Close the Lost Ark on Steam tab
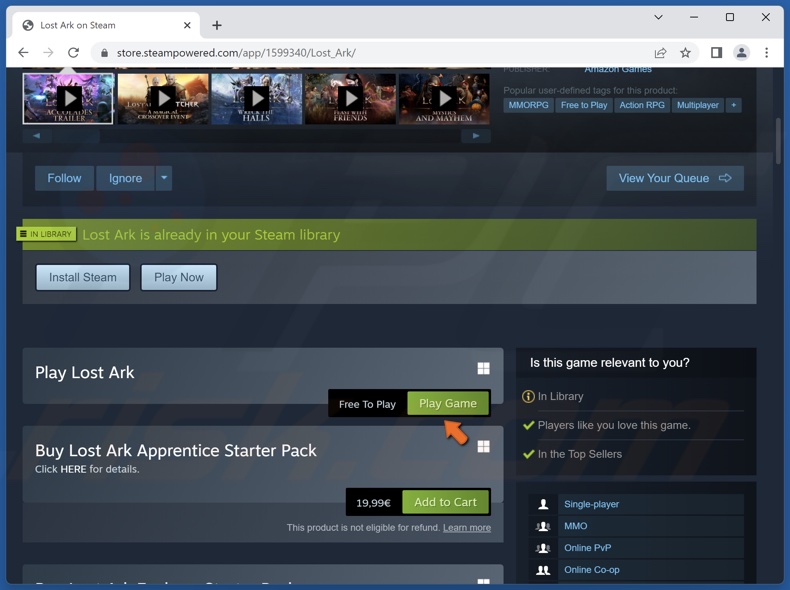 187,25
